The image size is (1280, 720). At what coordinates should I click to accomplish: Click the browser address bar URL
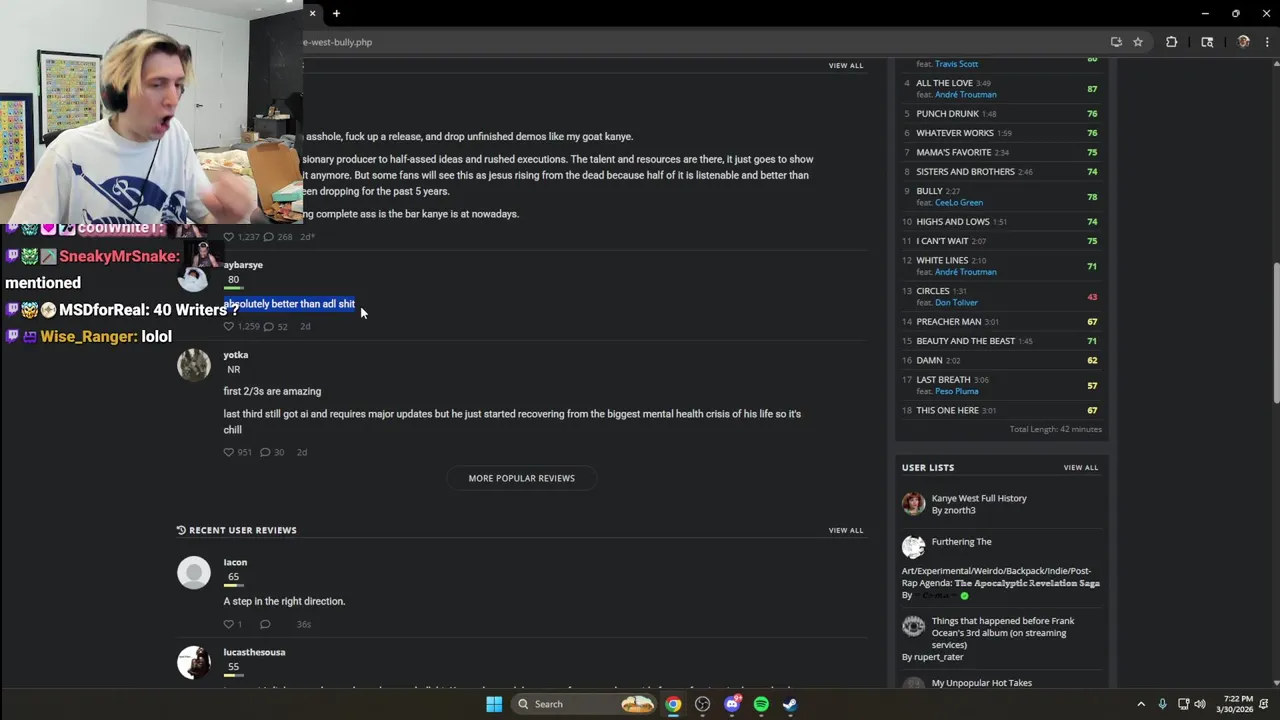[337, 42]
